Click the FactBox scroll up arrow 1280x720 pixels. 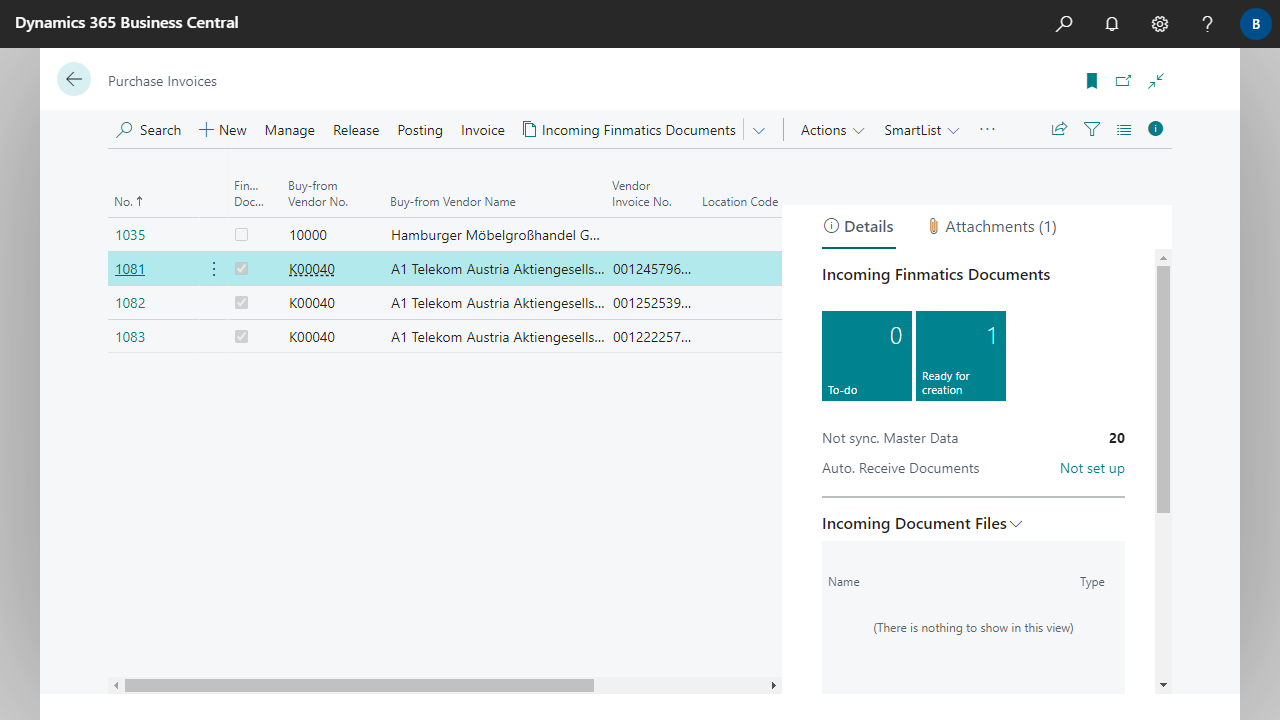click(1163, 257)
